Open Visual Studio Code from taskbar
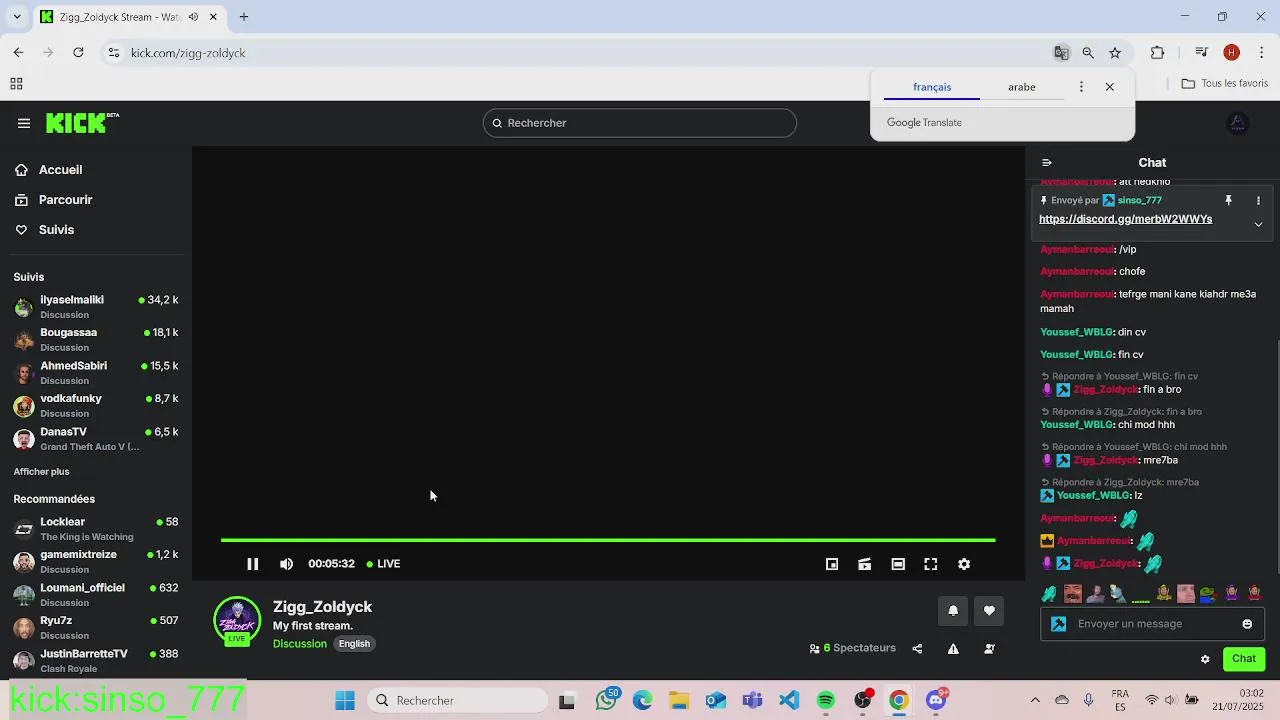This screenshot has width=1280, height=720. pos(789,700)
